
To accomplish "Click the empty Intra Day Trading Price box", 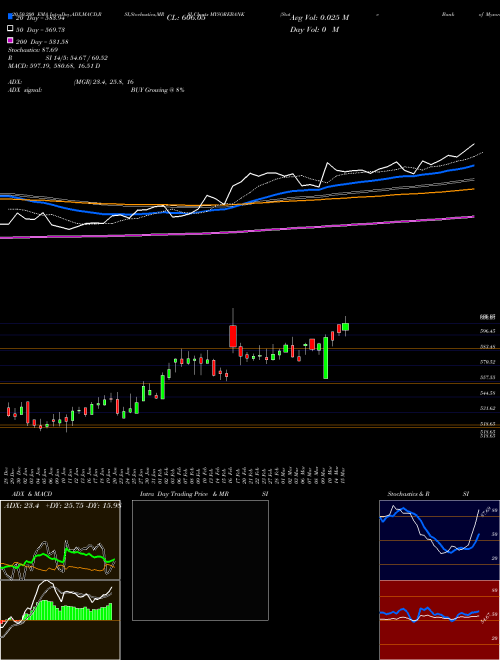I will point(200,560).
